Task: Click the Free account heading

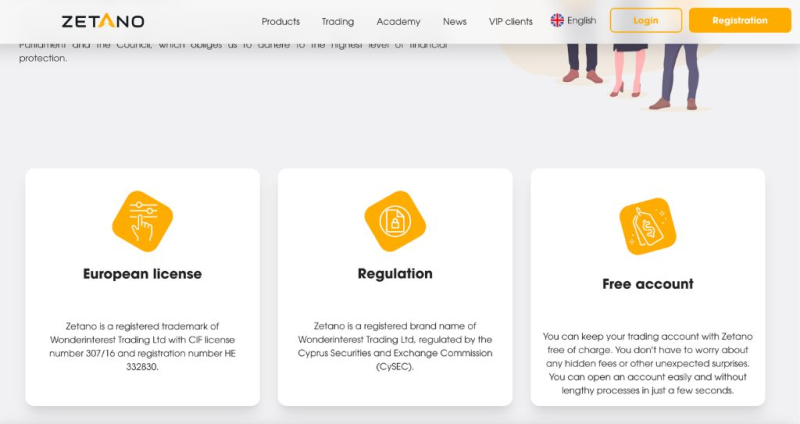Action: (x=647, y=284)
